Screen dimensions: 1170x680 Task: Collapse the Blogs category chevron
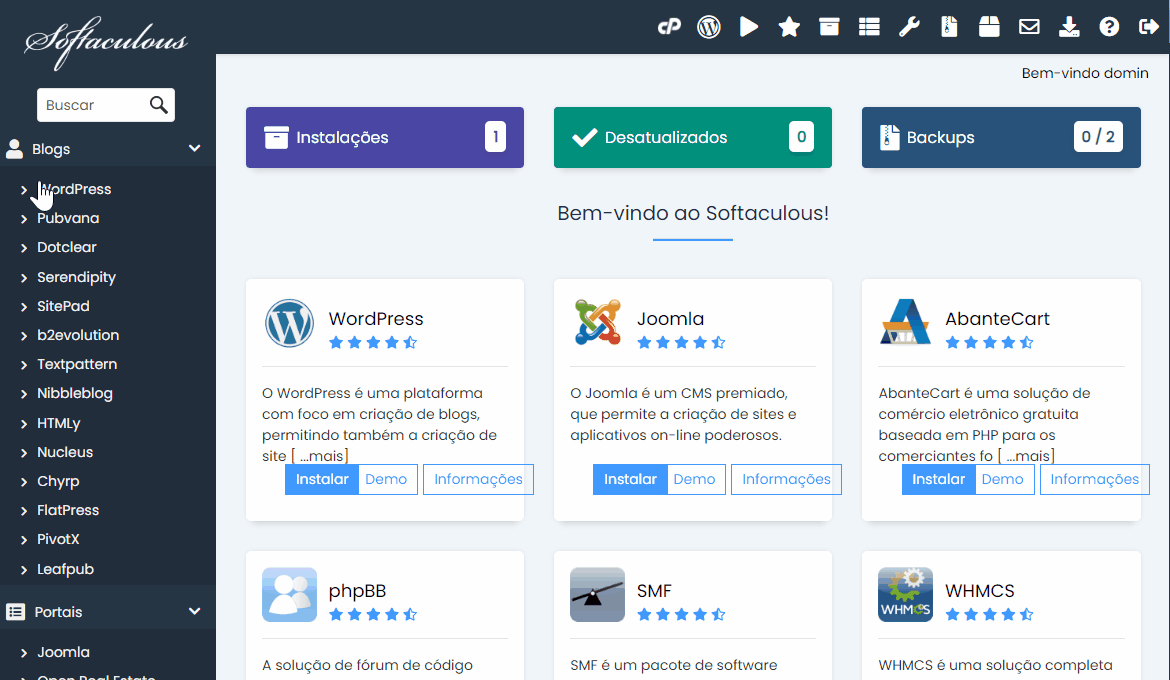coord(195,149)
